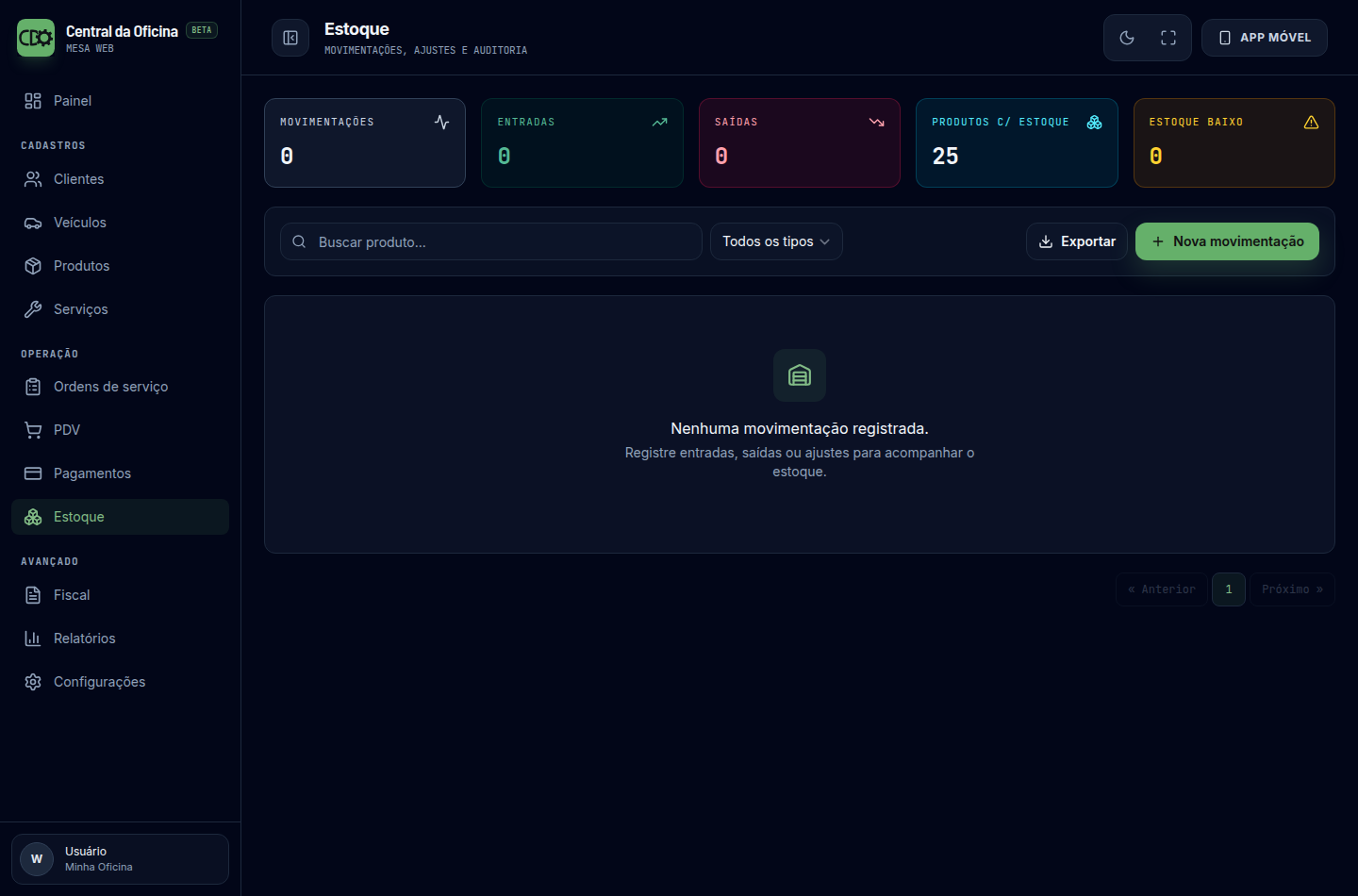Click the Central da Oficina logo icon
This screenshot has height=896, width=1358.
(36, 38)
